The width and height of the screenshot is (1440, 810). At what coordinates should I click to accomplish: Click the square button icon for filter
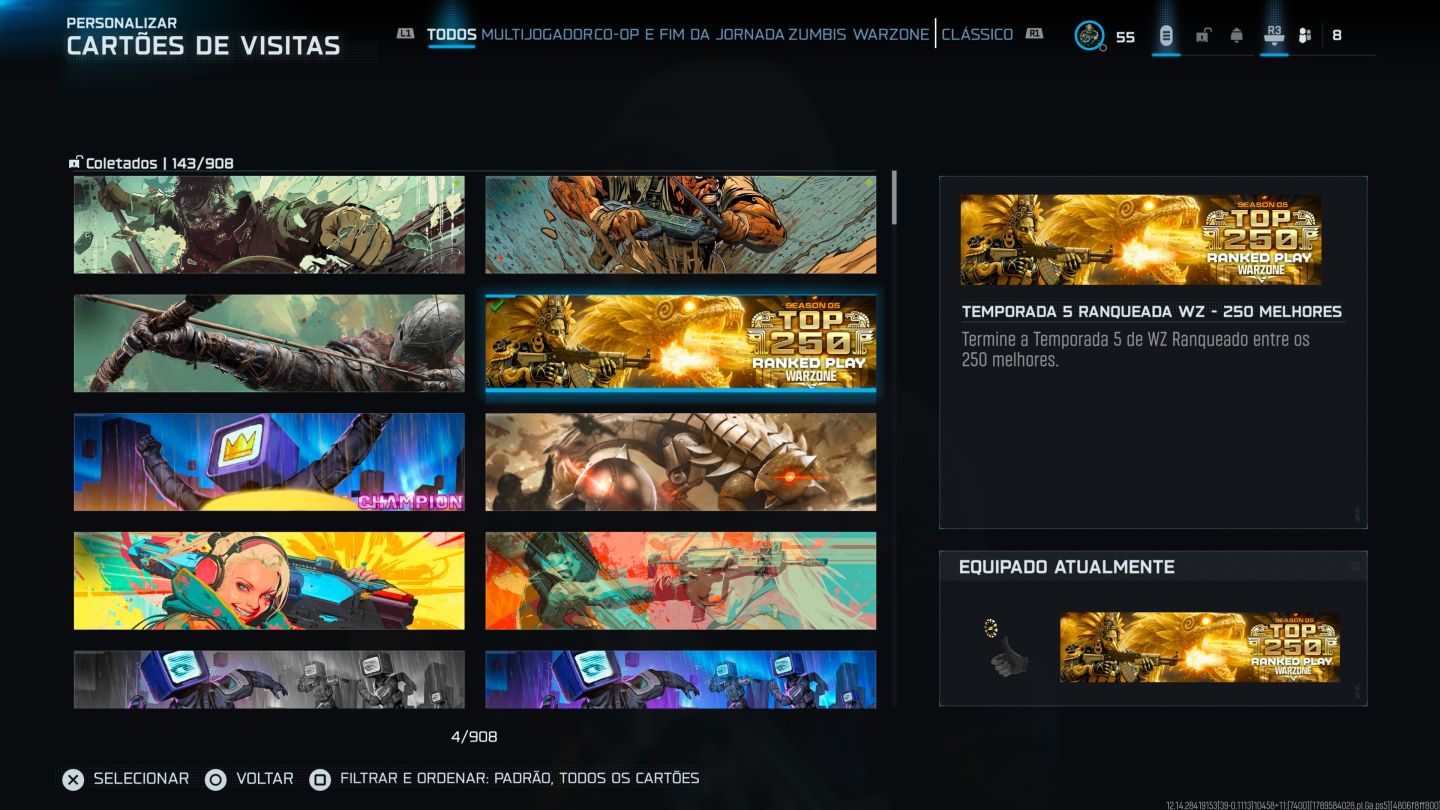click(320, 779)
